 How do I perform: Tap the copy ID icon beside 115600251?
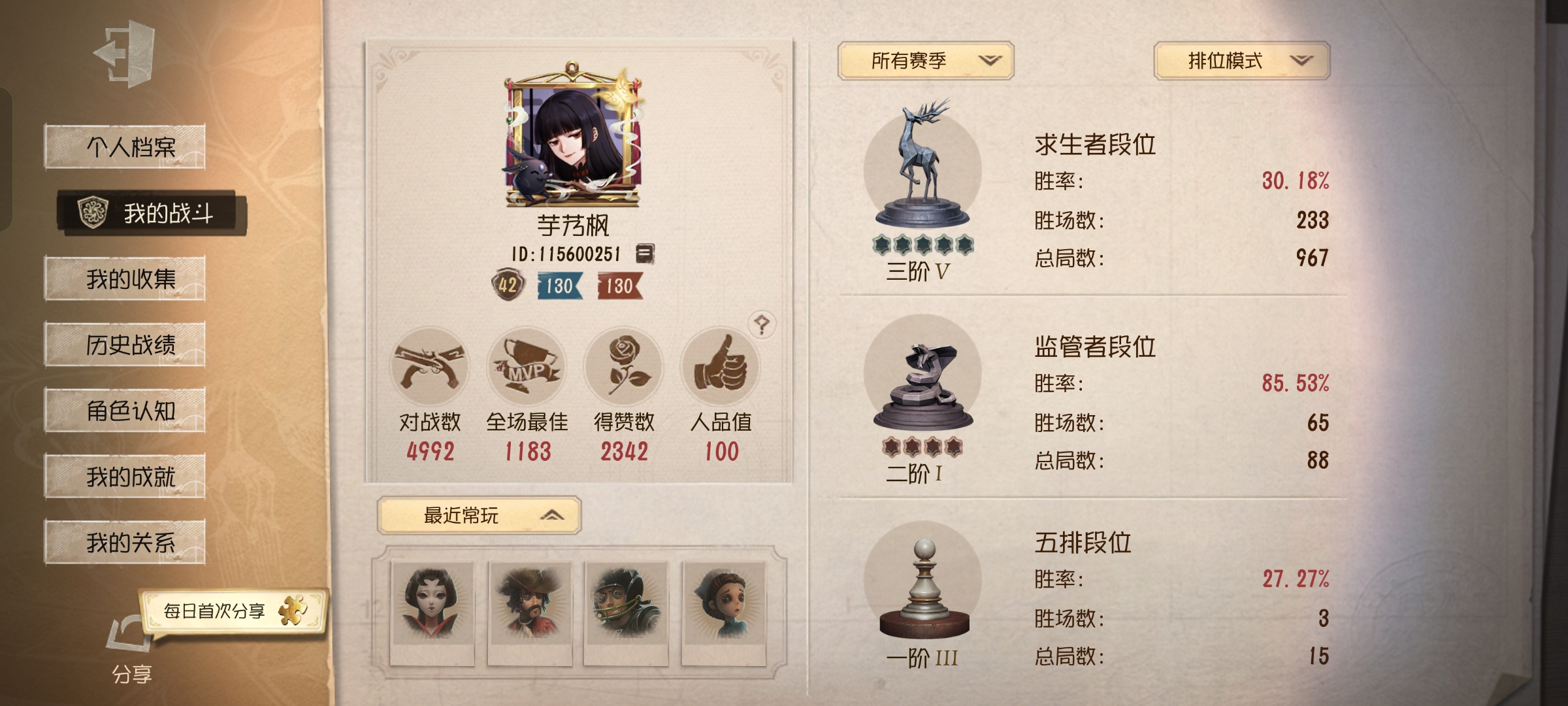point(645,254)
